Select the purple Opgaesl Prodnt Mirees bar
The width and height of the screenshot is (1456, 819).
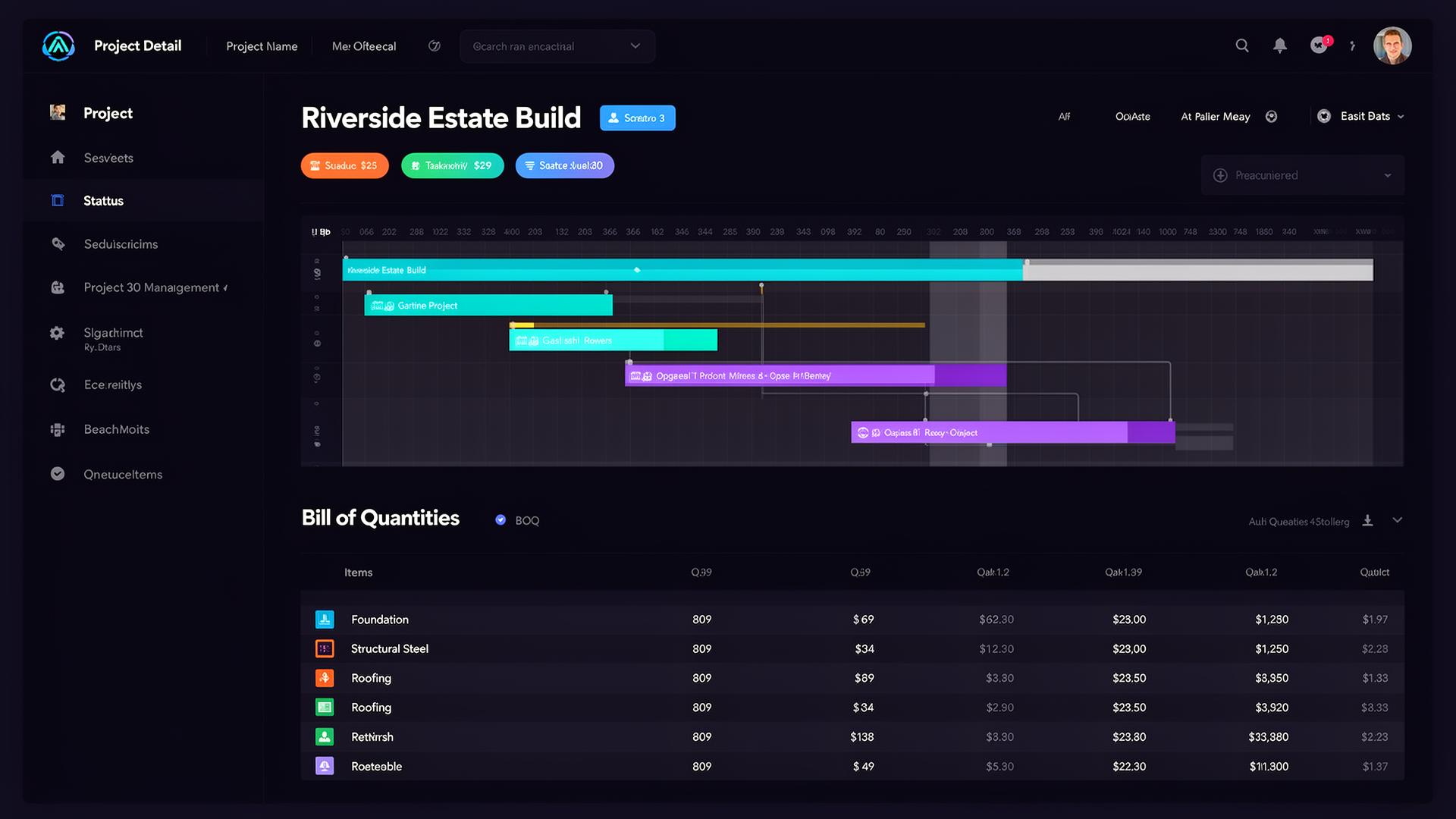[815, 375]
